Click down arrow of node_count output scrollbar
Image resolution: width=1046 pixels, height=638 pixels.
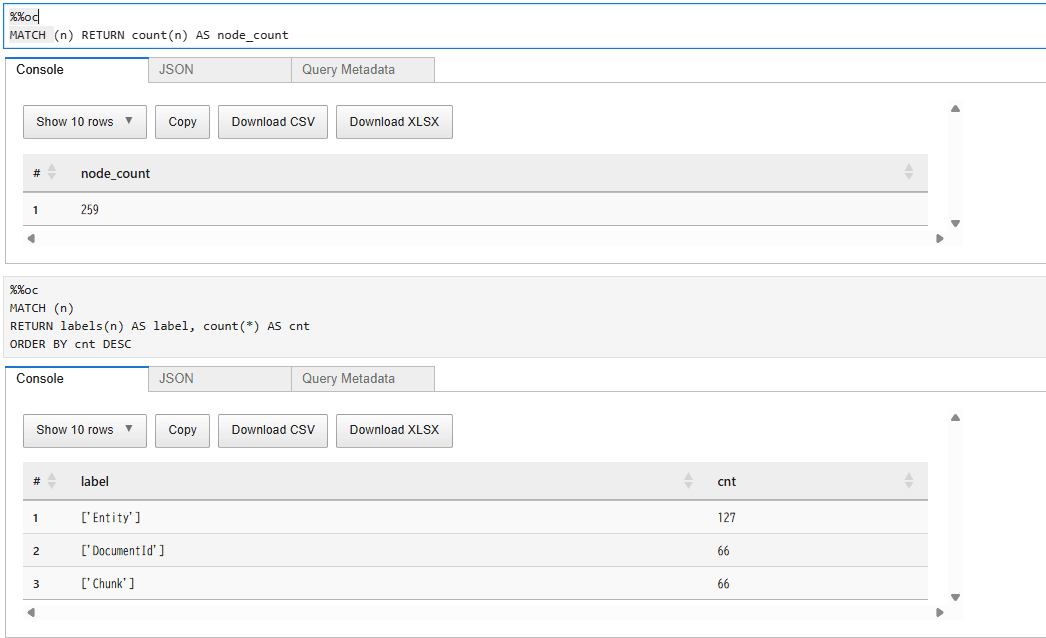(x=955, y=224)
